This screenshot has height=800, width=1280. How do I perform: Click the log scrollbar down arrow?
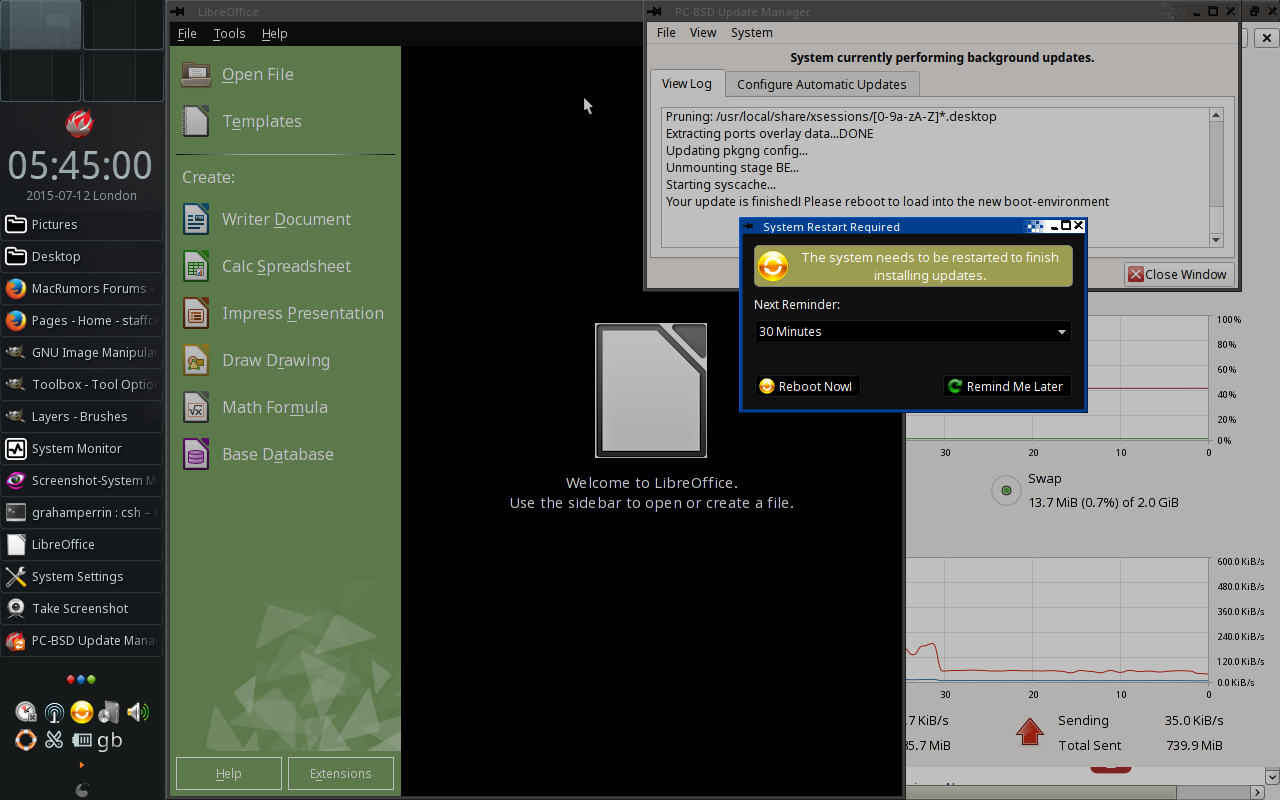click(1216, 240)
